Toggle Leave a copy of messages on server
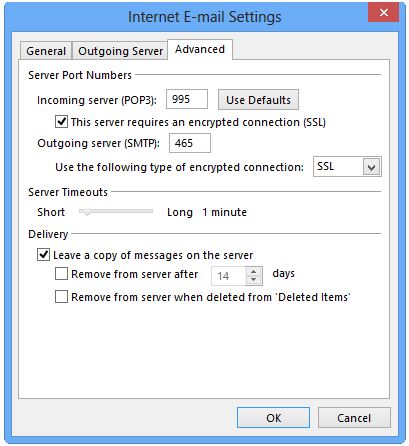The image size is (409, 446). pyautogui.click(x=44, y=255)
